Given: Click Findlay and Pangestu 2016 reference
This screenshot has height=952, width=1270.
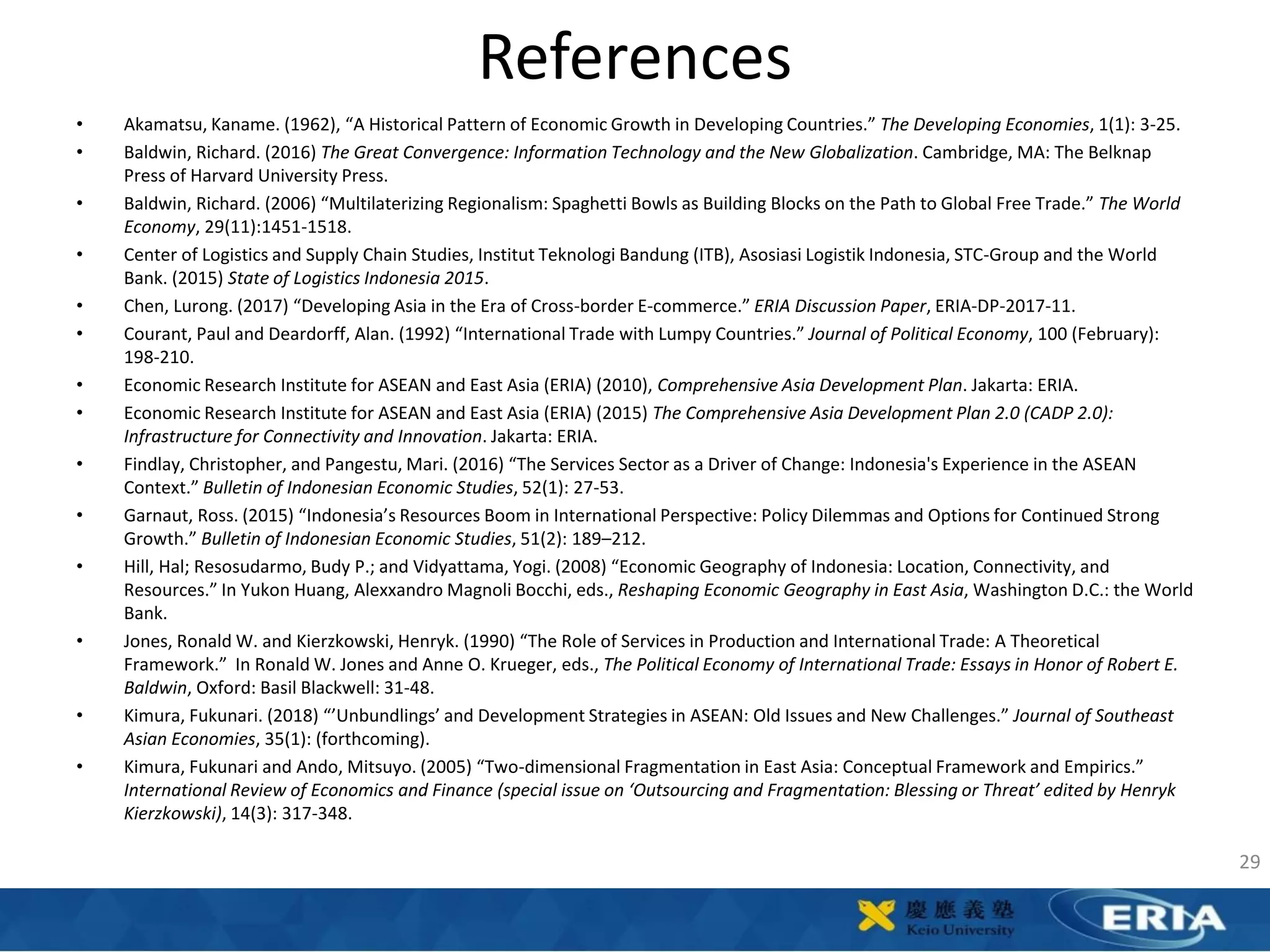Looking at the screenshot, I should coord(629,465).
